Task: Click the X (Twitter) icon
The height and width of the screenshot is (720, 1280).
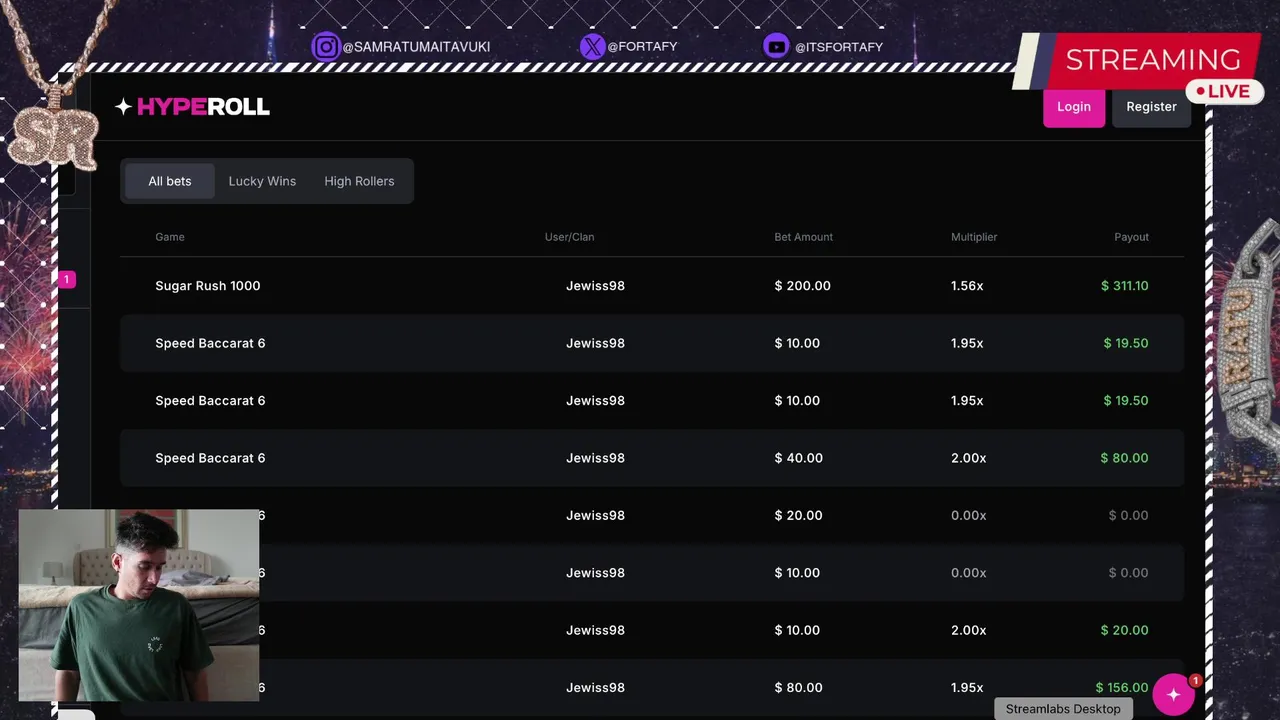Action: point(593,47)
